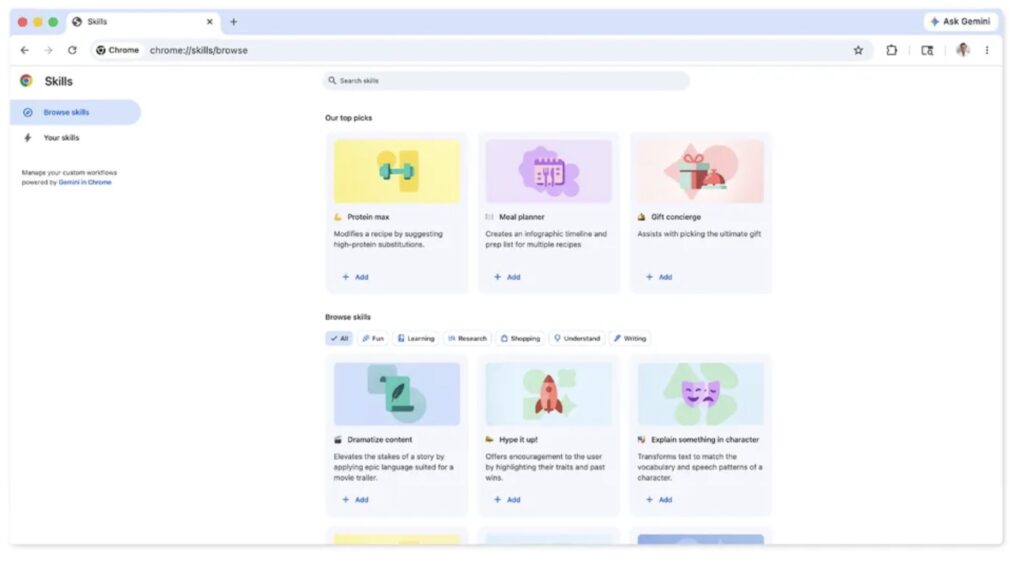
Task: Click the Search skills input field
Action: (x=506, y=80)
